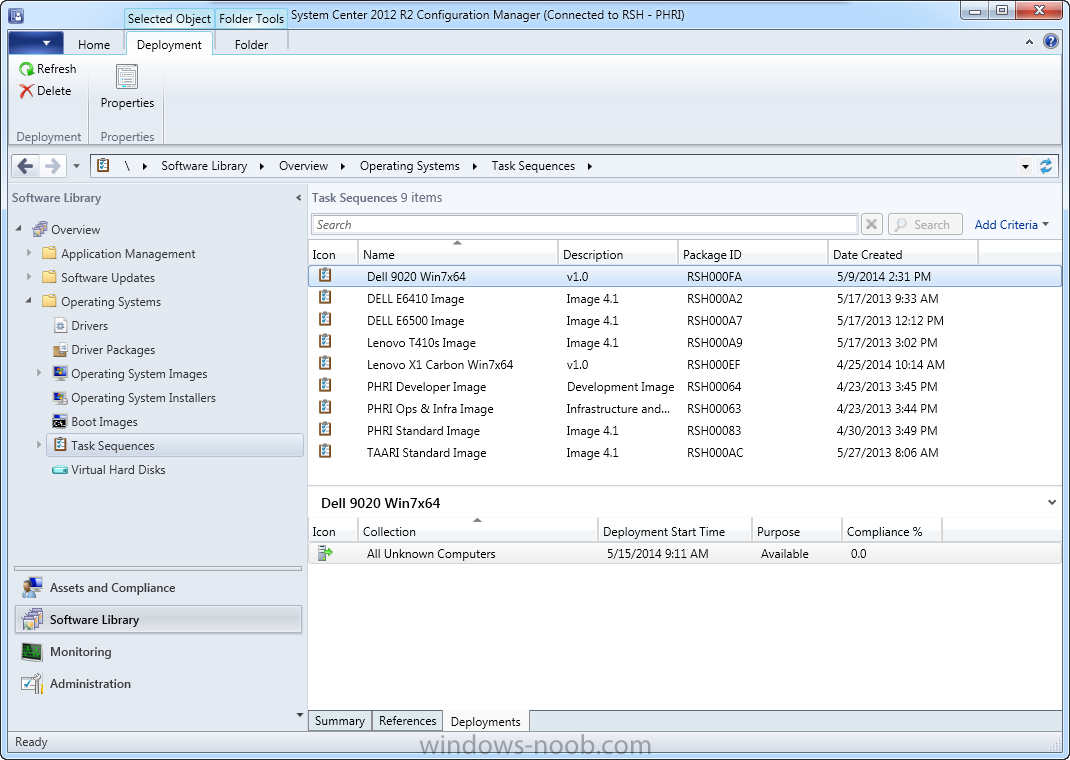Click the Operating System Images icon

tap(60, 373)
